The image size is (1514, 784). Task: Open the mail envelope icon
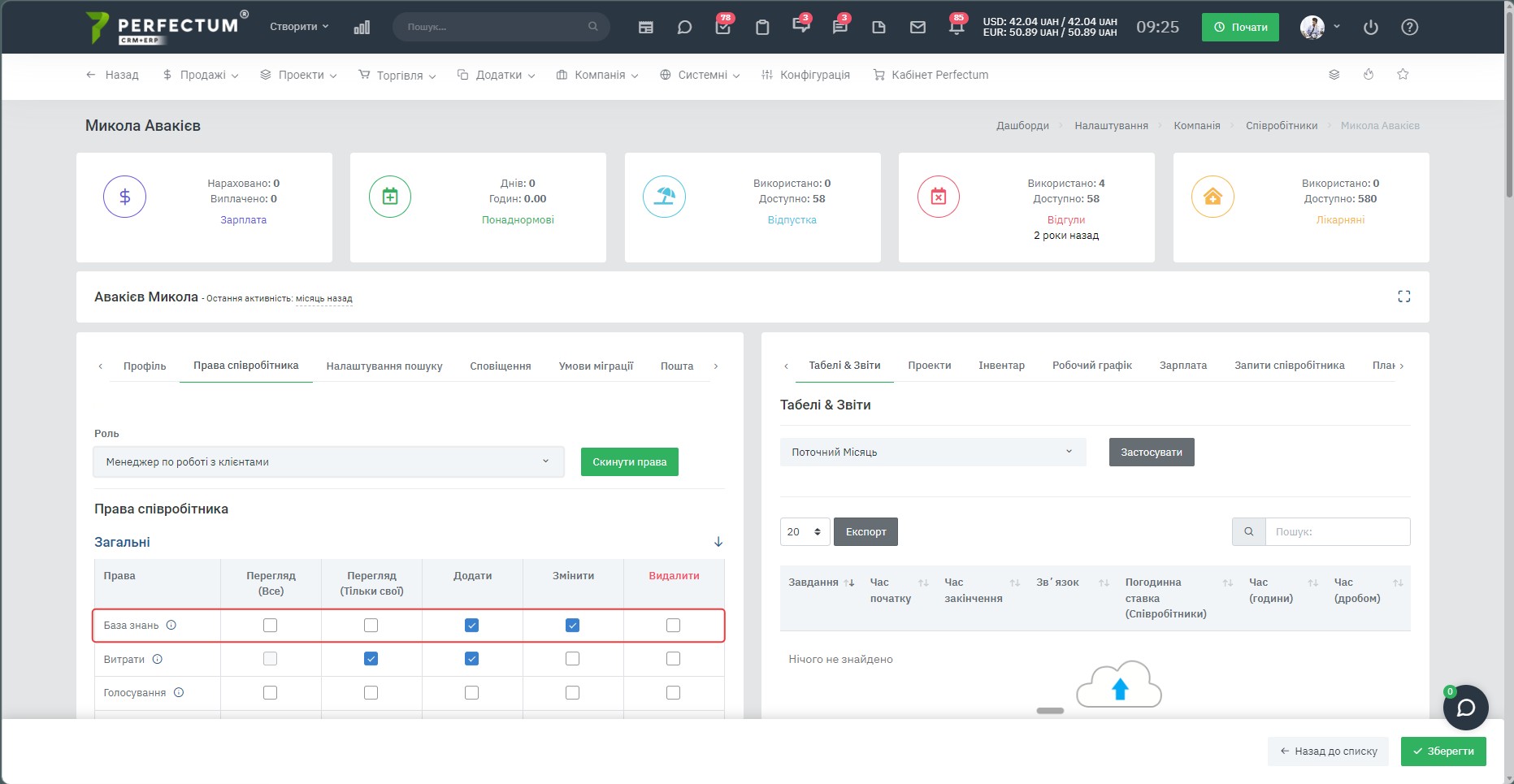point(918,27)
